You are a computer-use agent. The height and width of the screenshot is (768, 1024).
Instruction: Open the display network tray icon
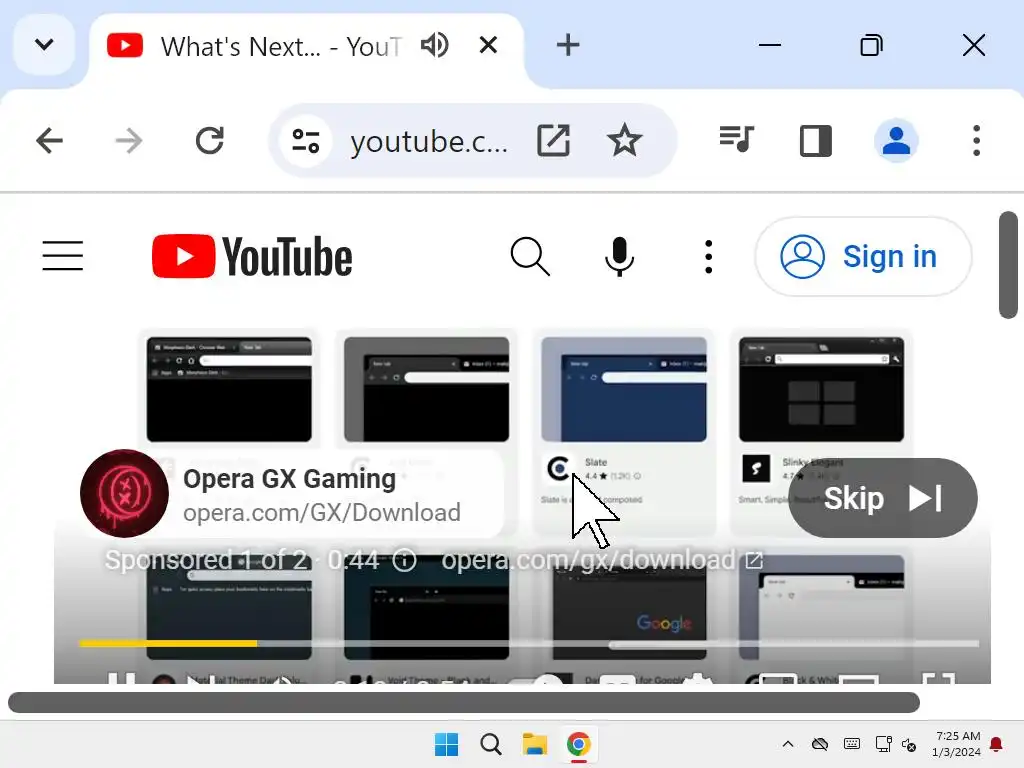pyautogui.click(x=884, y=744)
